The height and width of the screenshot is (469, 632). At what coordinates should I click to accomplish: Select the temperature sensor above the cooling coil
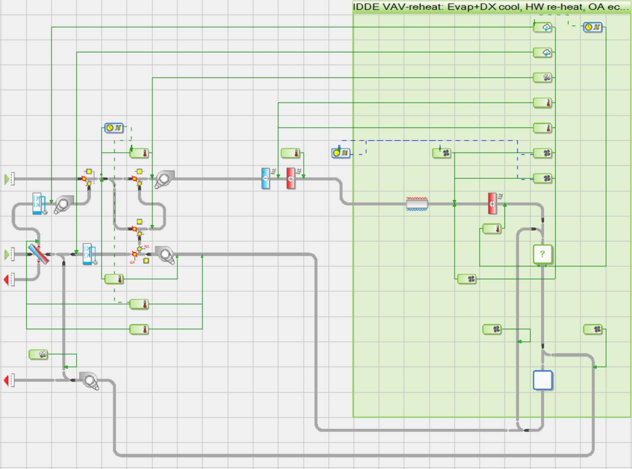pos(290,153)
